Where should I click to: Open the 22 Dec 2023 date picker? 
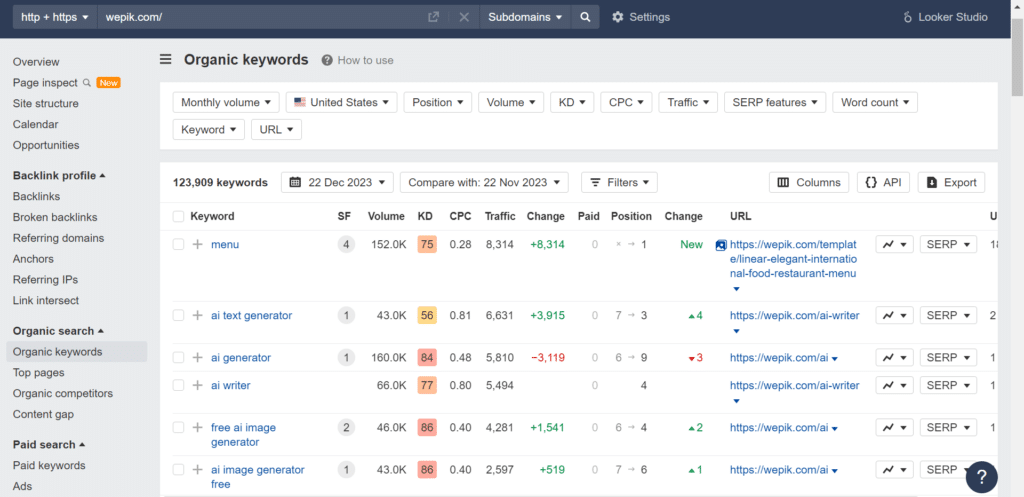(x=338, y=182)
